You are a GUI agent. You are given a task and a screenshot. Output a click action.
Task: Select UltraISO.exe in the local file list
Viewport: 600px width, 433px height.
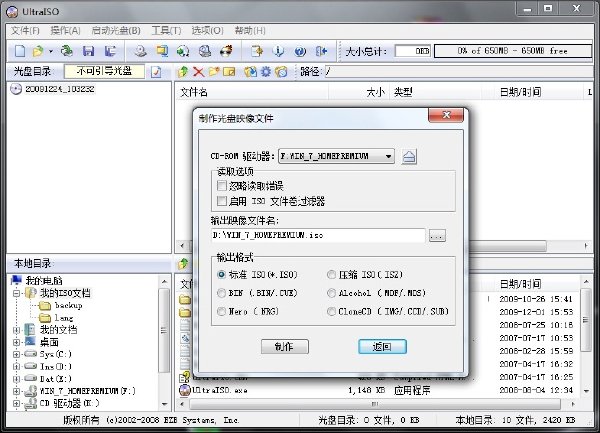220,390
